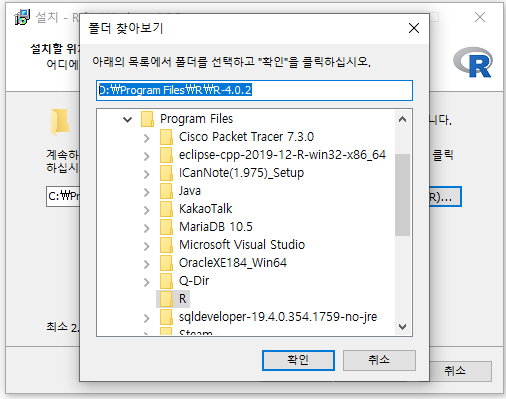The height and width of the screenshot is (399, 506).
Task: Expand the Q-Dir folder node
Action: pos(146,282)
